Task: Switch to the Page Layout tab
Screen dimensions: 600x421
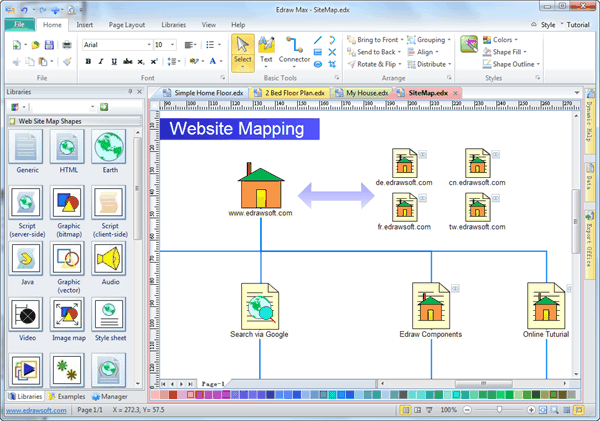Action: (x=127, y=25)
